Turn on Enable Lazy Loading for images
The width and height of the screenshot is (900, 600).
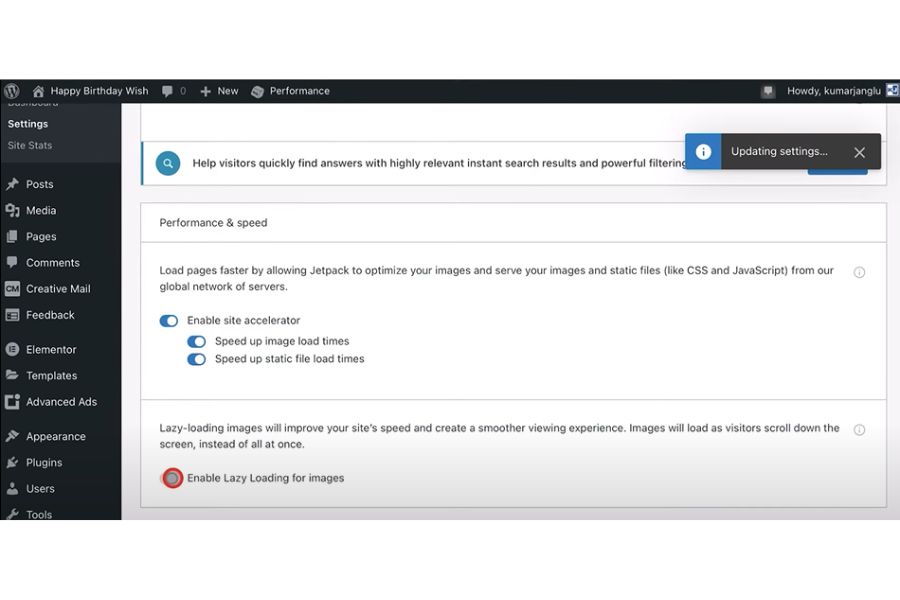tap(172, 478)
